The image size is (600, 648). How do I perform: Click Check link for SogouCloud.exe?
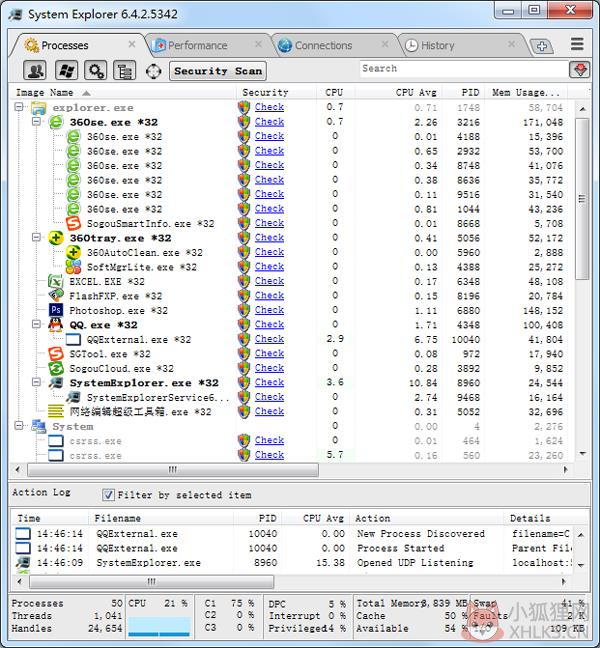coord(269,368)
